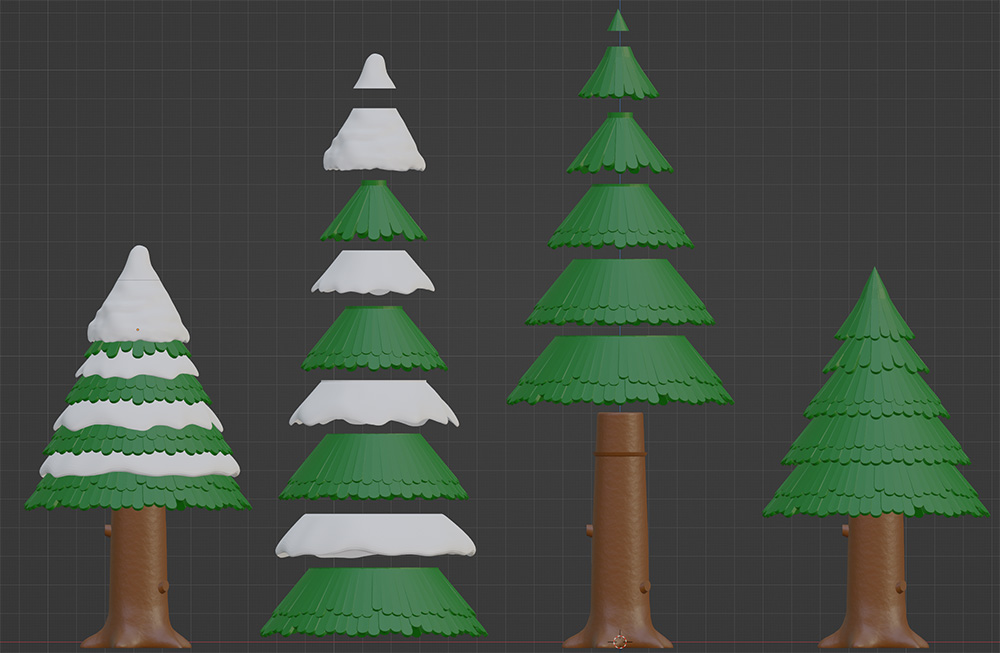Select the snow cap atop the assembled snowy tree

click(138, 295)
